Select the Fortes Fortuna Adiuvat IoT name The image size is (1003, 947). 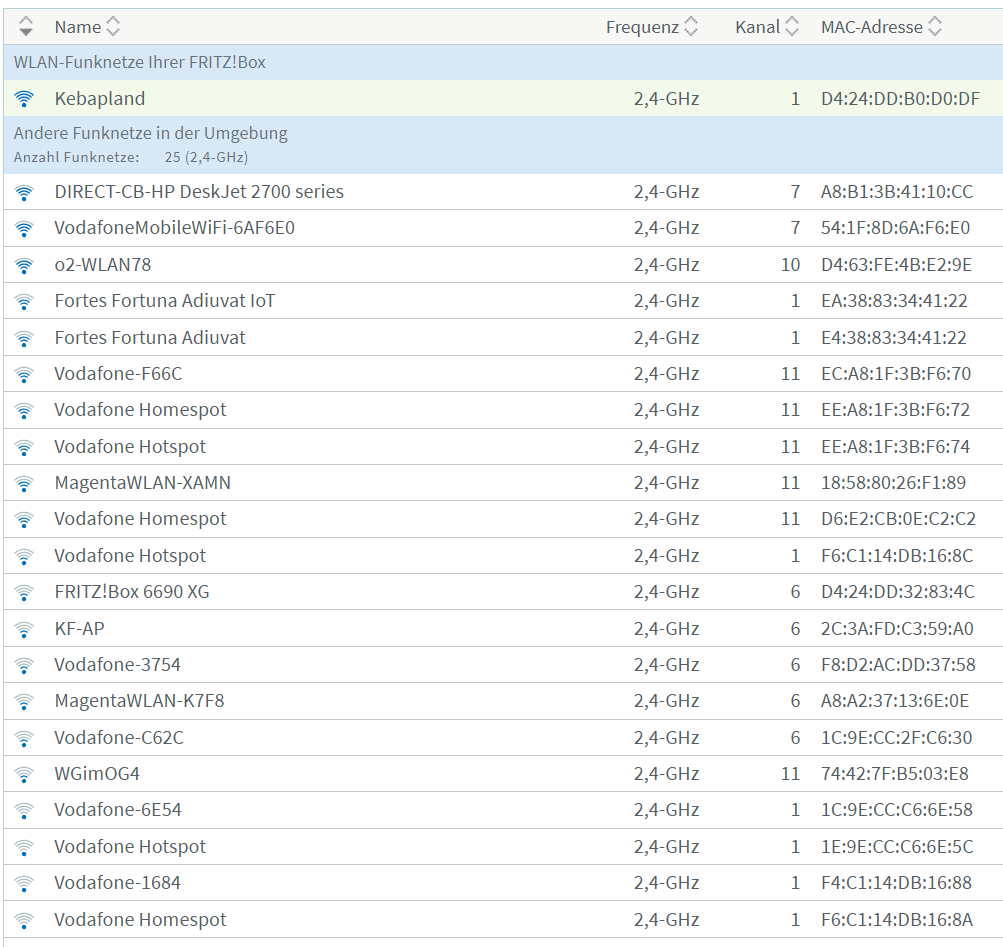(165, 301)
